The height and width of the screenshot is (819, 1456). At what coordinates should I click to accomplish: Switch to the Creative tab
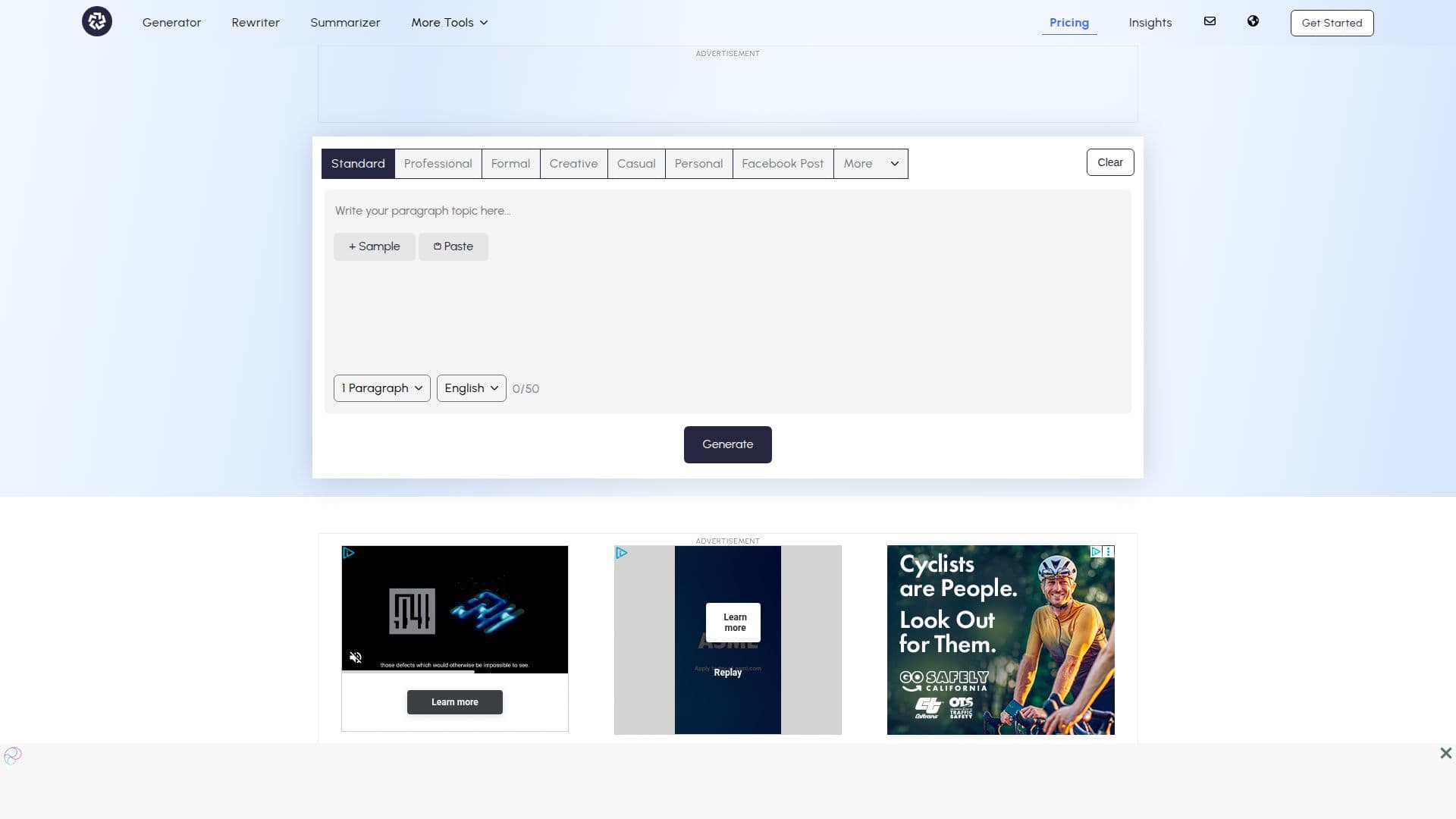click(574, 164)
